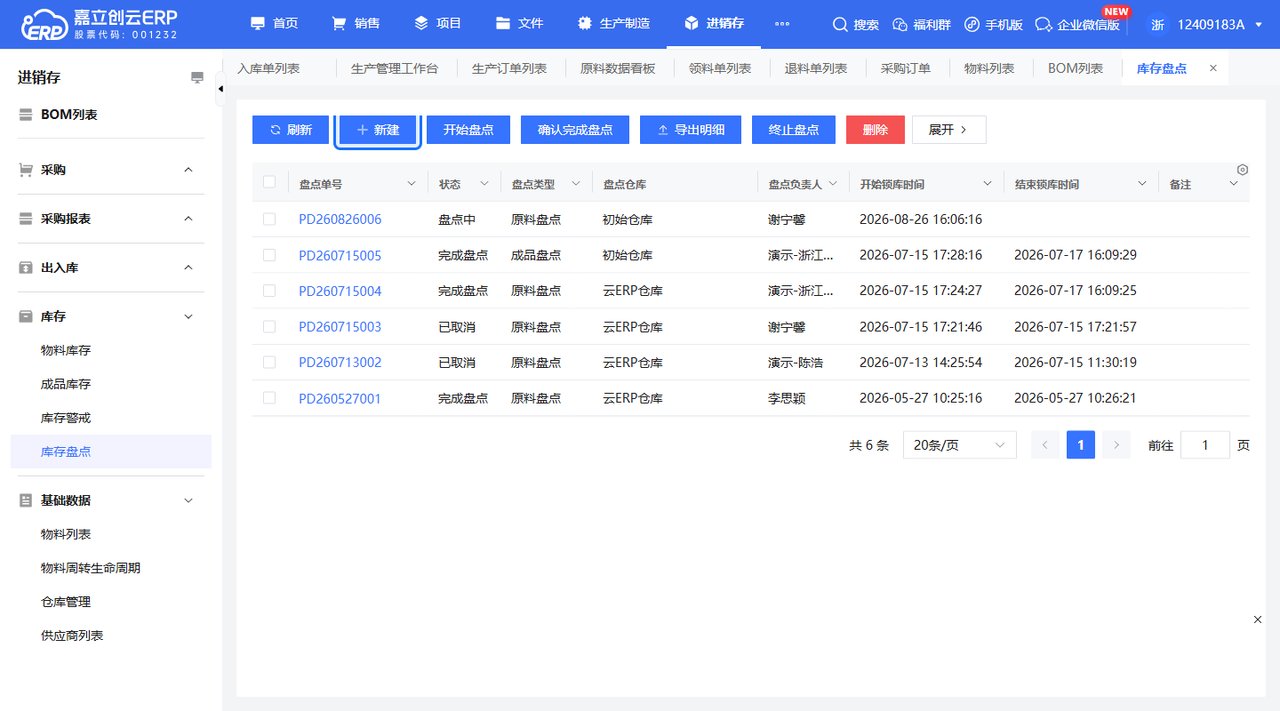Click the next page arrow

click(x=1117, y=445)
